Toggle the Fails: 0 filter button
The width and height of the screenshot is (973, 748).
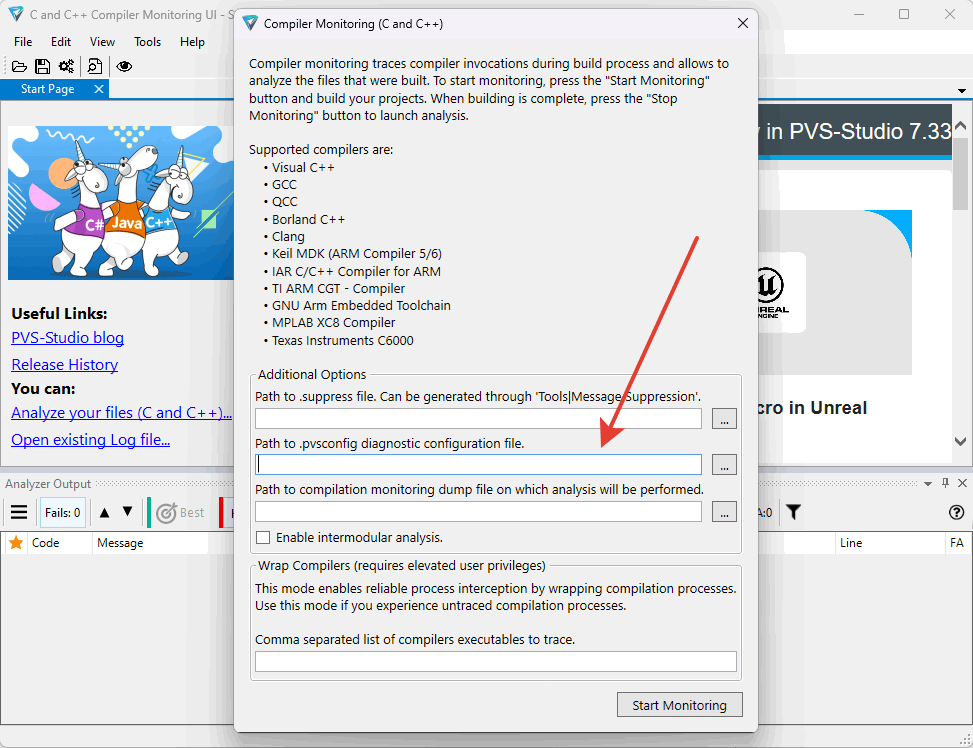(63, 513)
